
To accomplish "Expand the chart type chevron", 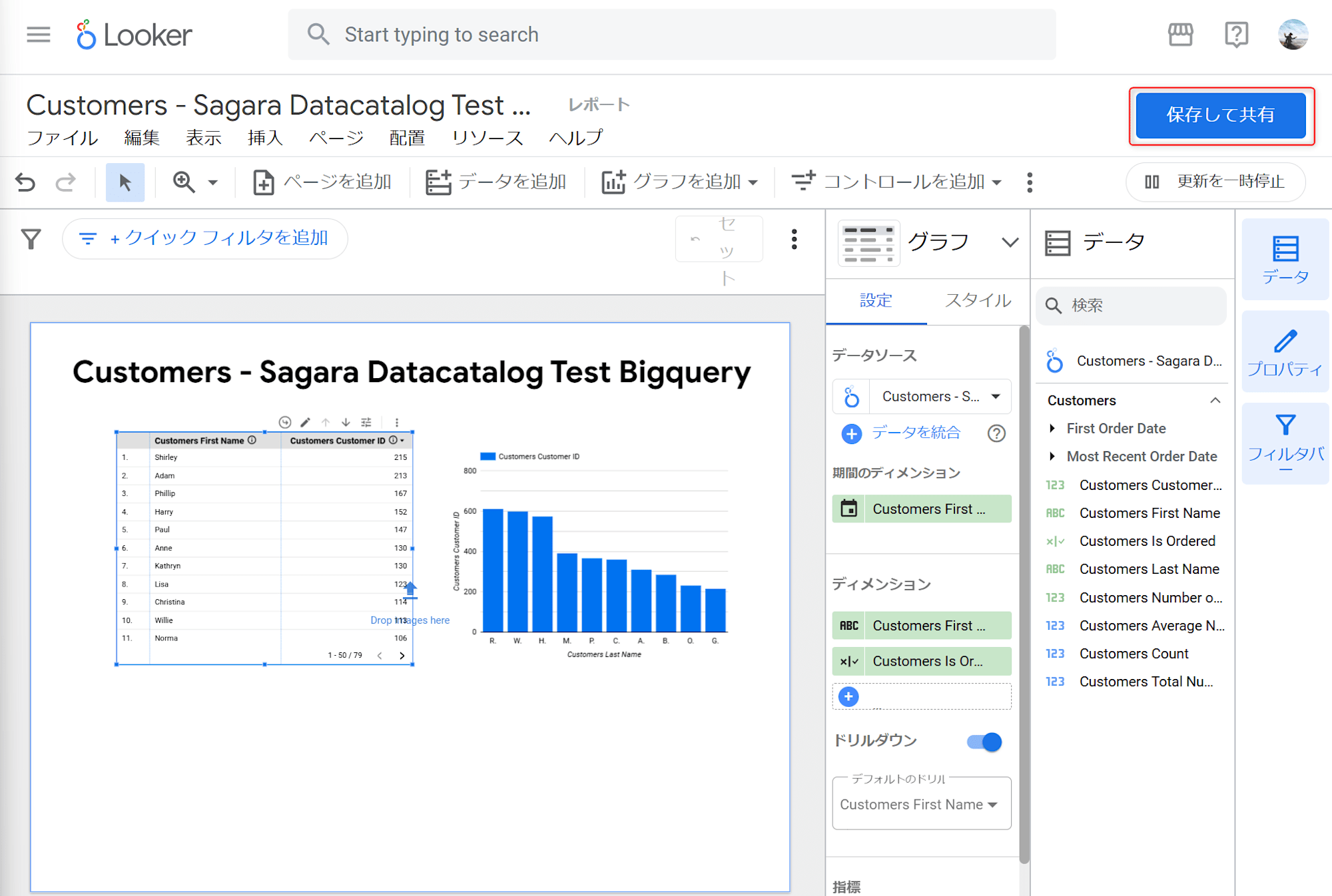I will pos(1010,242).
